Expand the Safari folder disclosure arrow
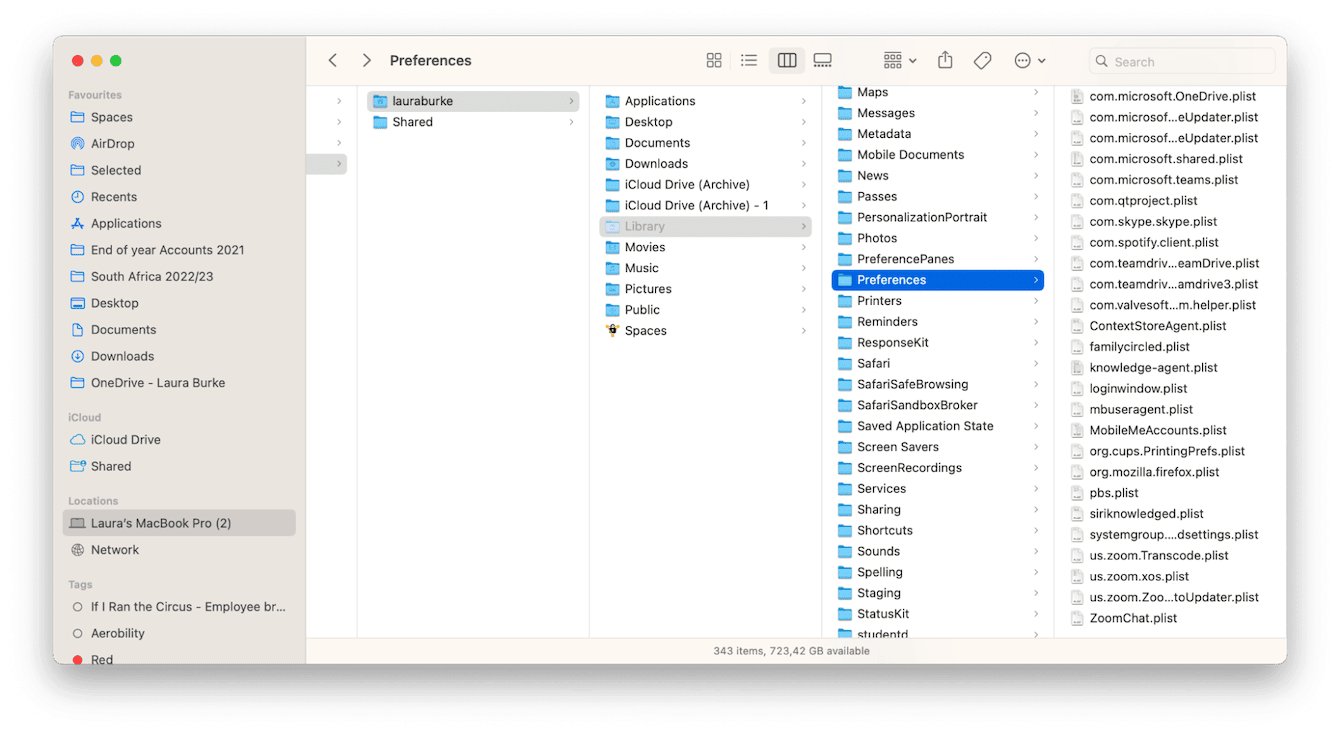This screenshot has height=735, width=1340. pos(1034,363)
